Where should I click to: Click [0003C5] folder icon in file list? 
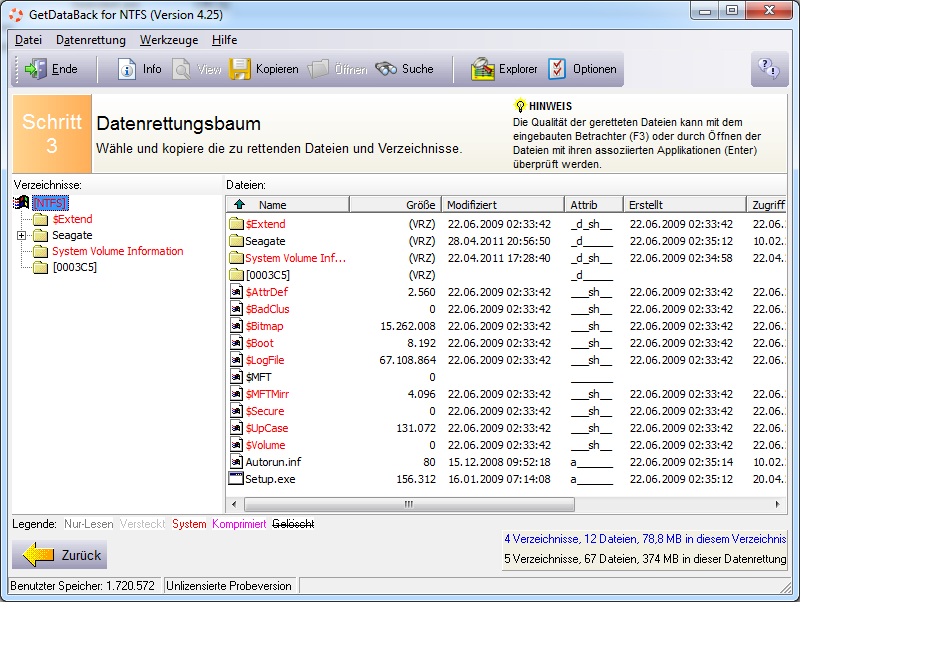(237, 275)
